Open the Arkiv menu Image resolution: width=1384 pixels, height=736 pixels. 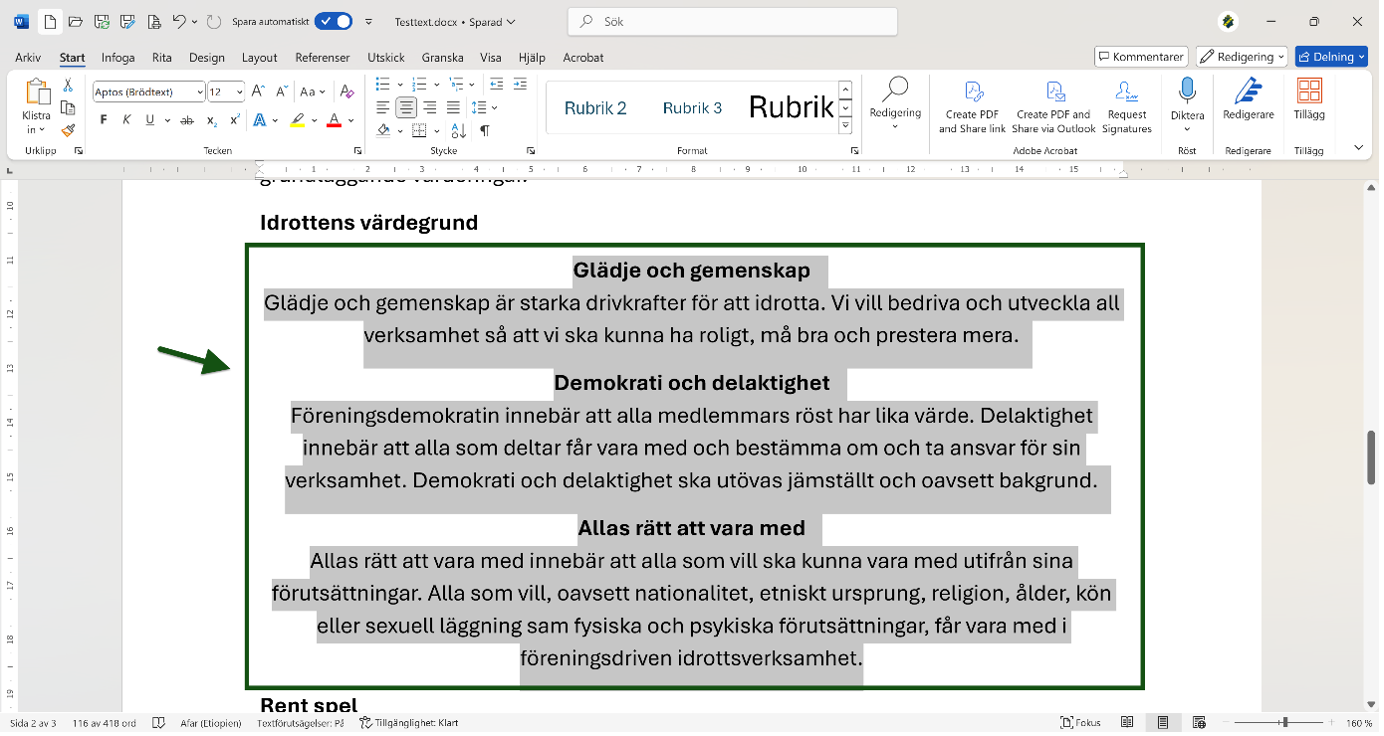pyautogui.click(x=28, y=58)
